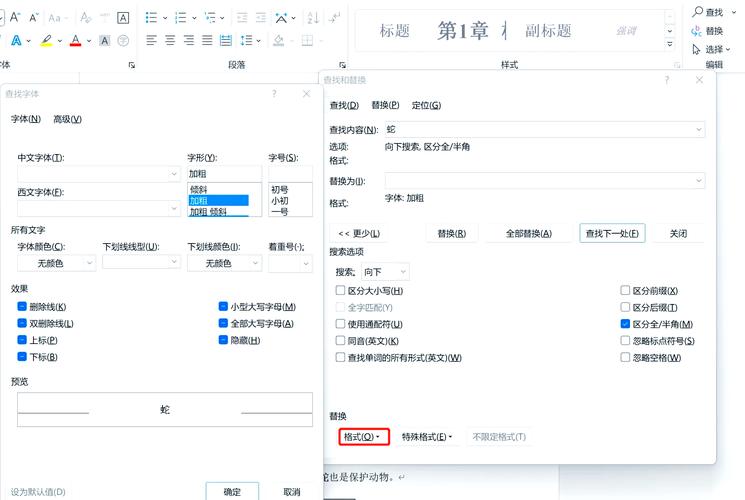745x500 pixels.
Task: Toggle the 下标(B) checkbox
Action: click(22, 356)
